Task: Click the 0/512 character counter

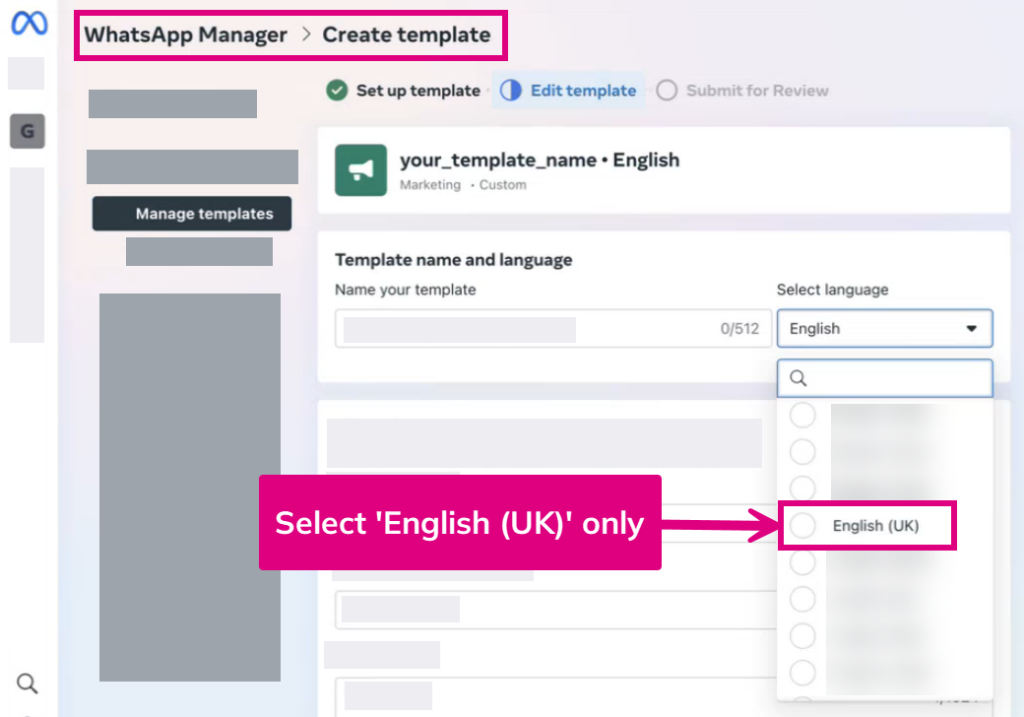Action: (x=739, y=329)
